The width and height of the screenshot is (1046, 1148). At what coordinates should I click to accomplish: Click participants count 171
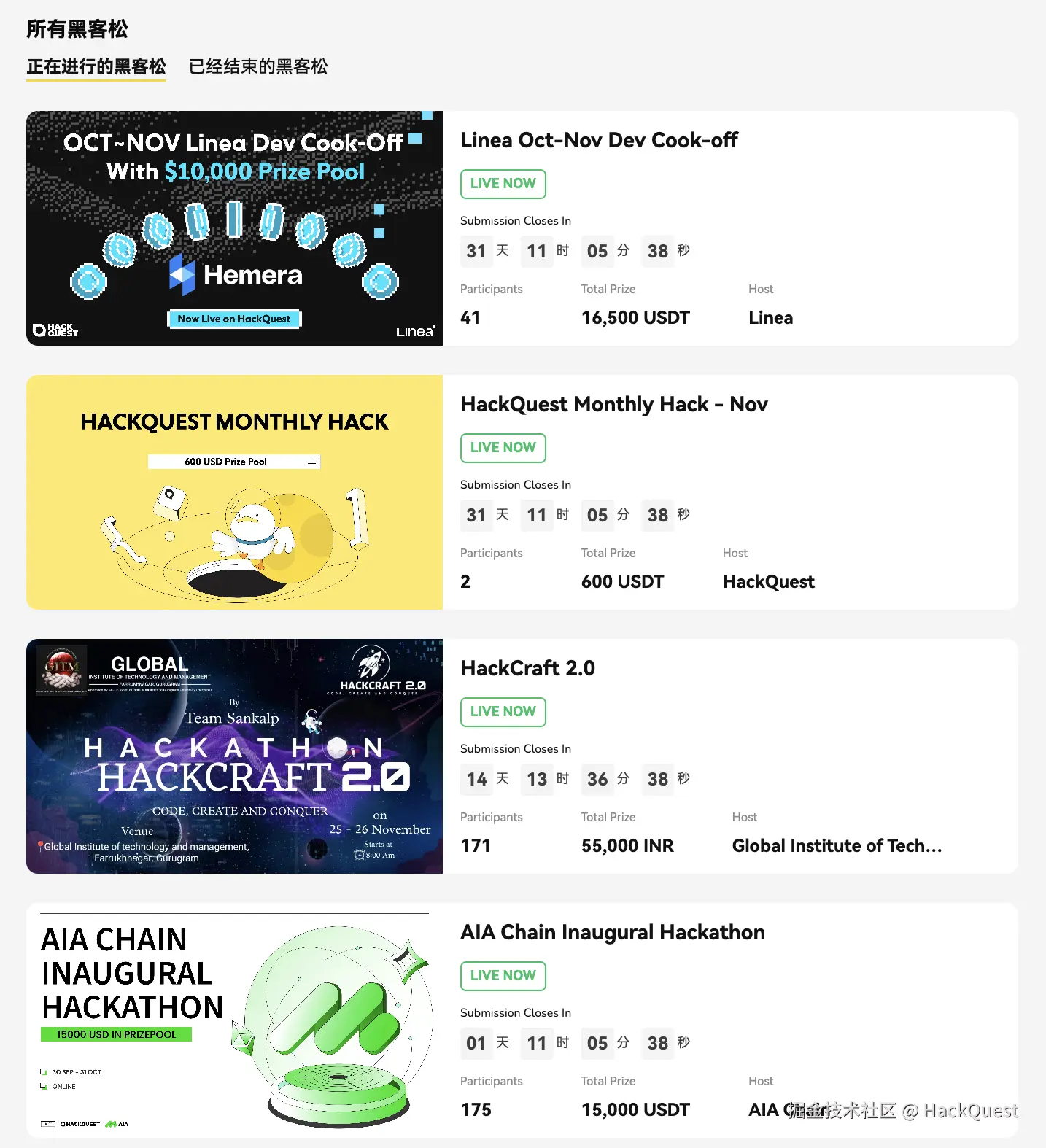click(476, 846)
